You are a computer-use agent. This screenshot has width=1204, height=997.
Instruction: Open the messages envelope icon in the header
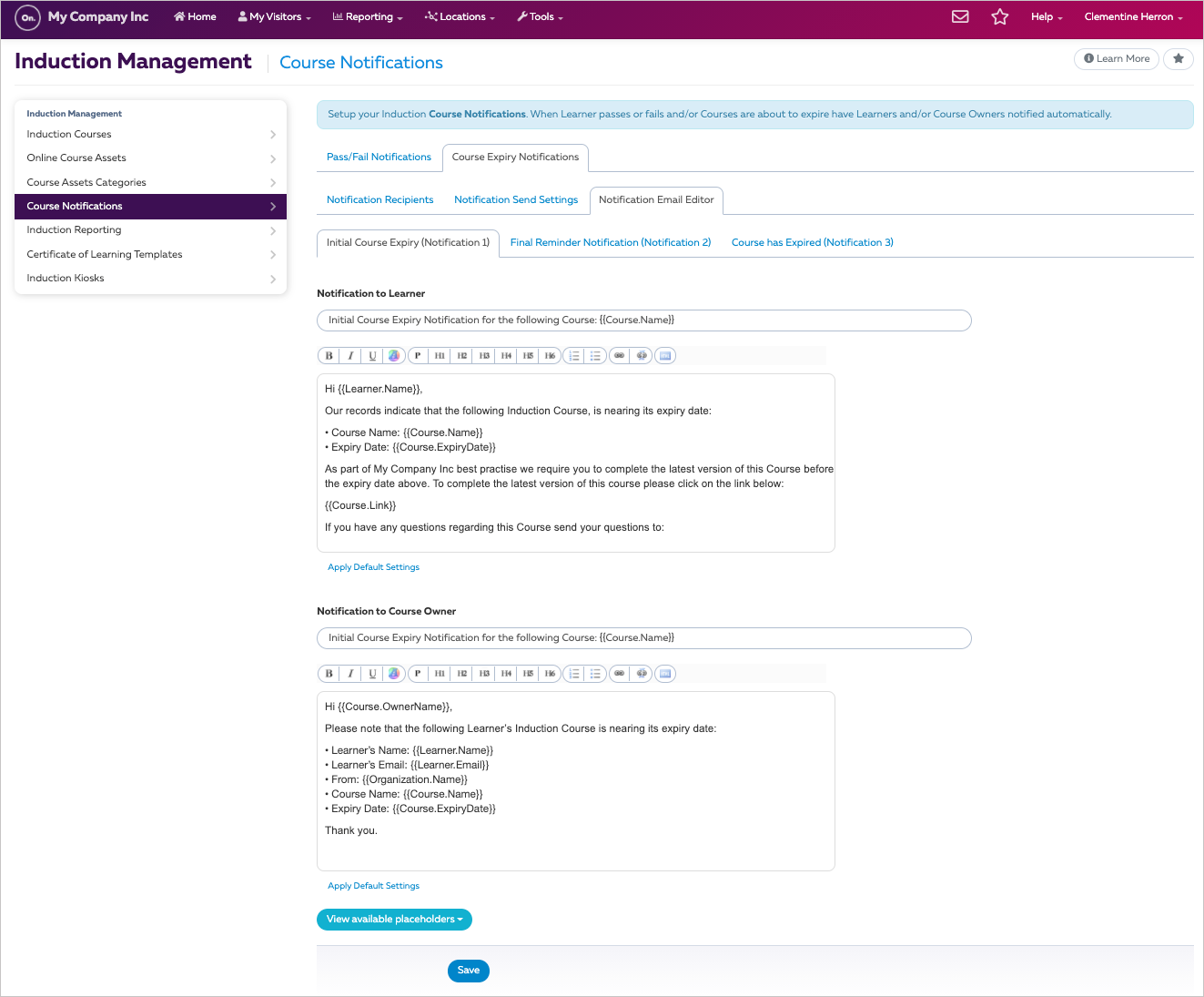click(960, 16)
